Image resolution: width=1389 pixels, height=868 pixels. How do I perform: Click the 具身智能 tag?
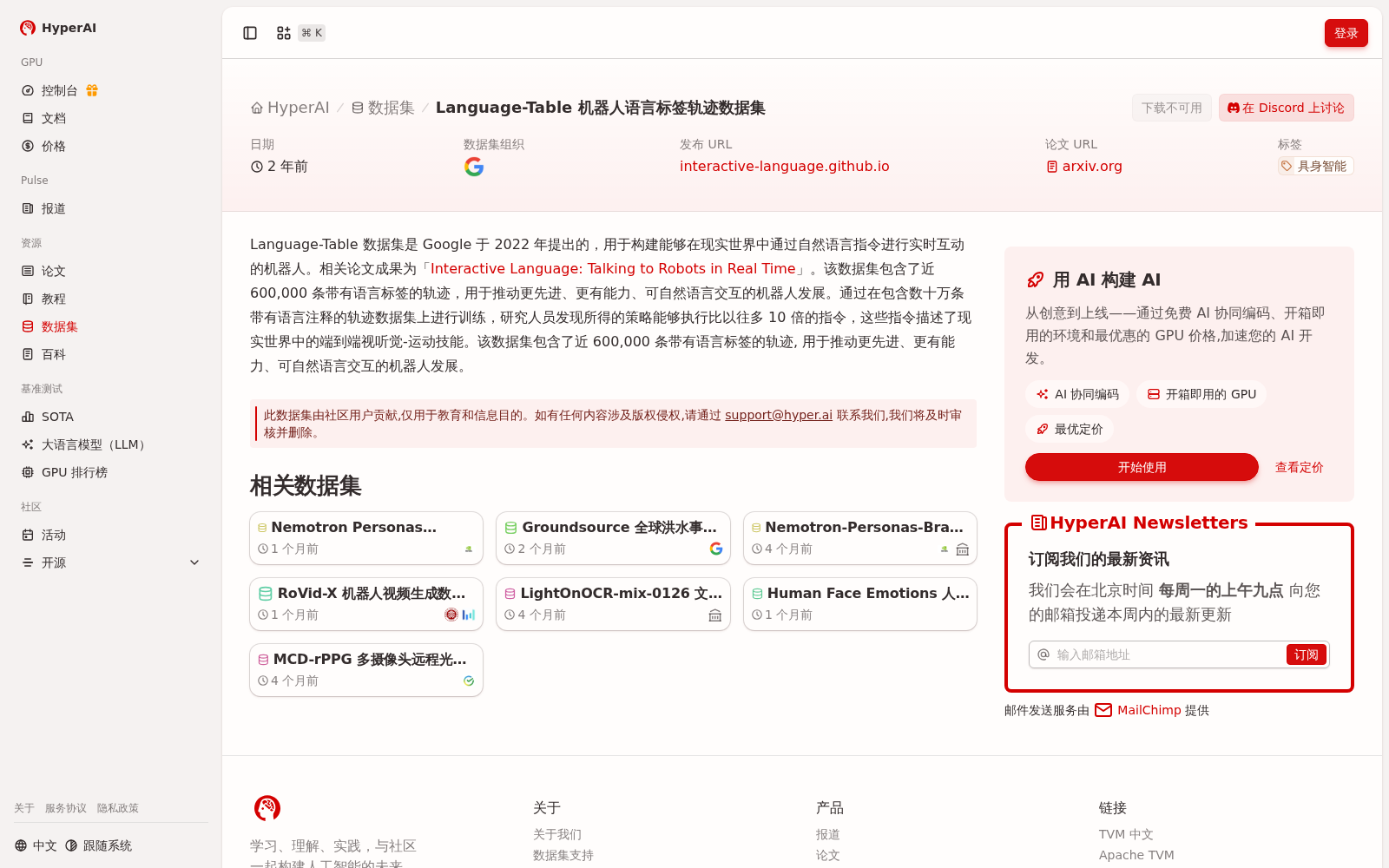point(1315,166)
